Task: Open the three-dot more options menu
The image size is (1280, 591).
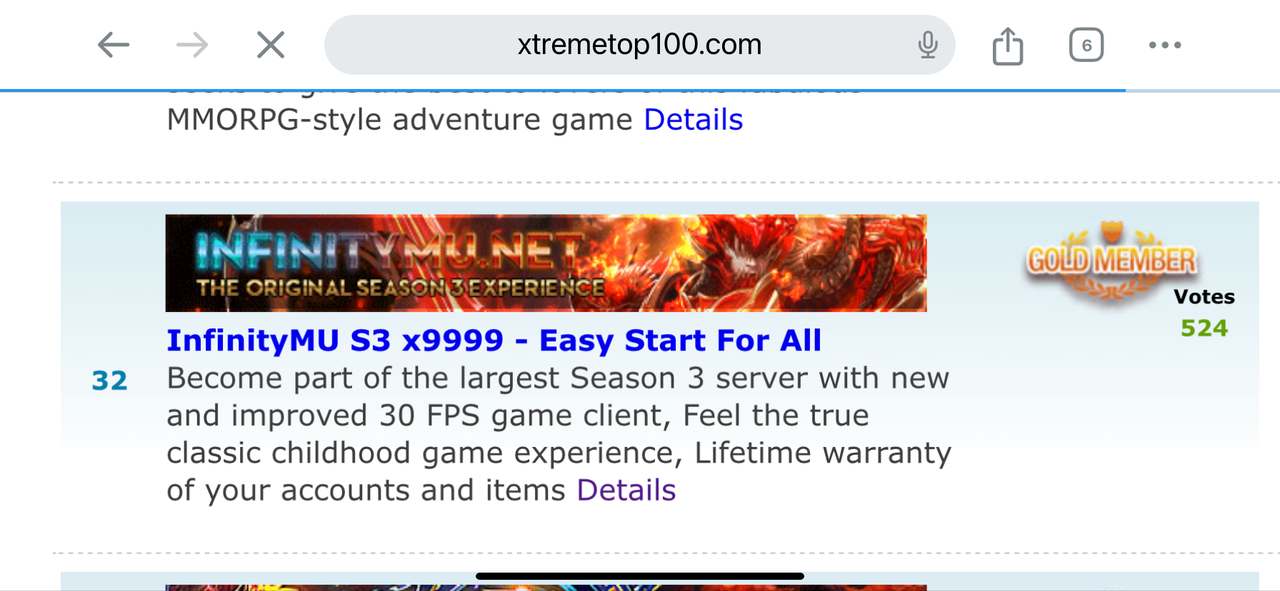Action: click(x=1165, y=45)
